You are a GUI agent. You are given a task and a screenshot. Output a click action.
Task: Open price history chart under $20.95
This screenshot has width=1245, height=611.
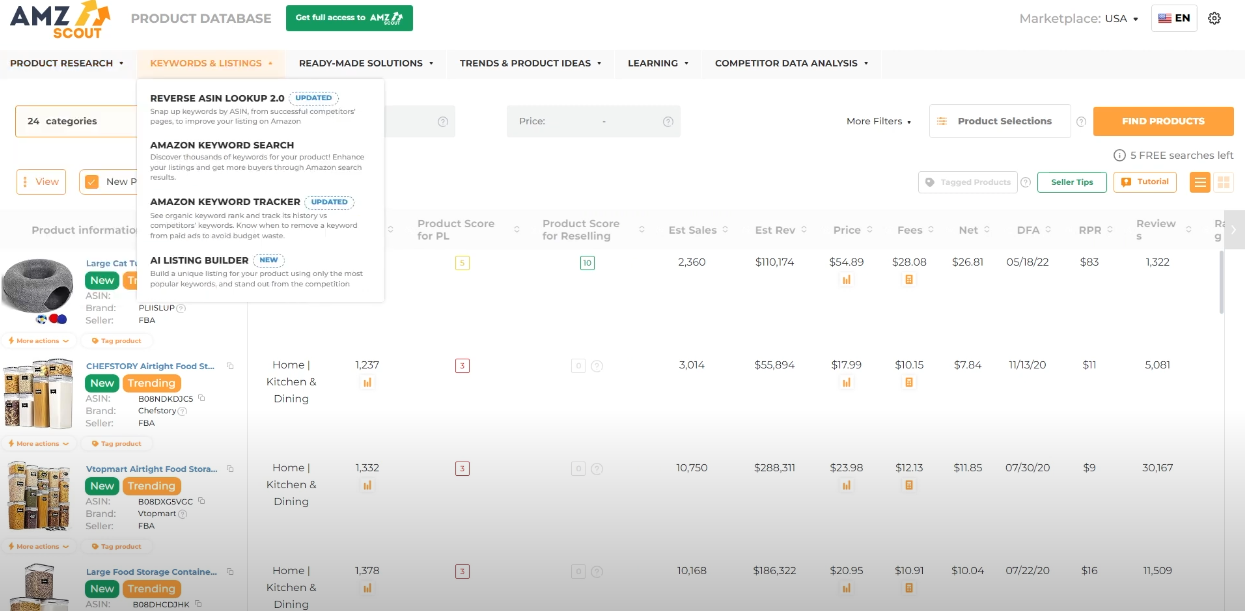(846, 588)
